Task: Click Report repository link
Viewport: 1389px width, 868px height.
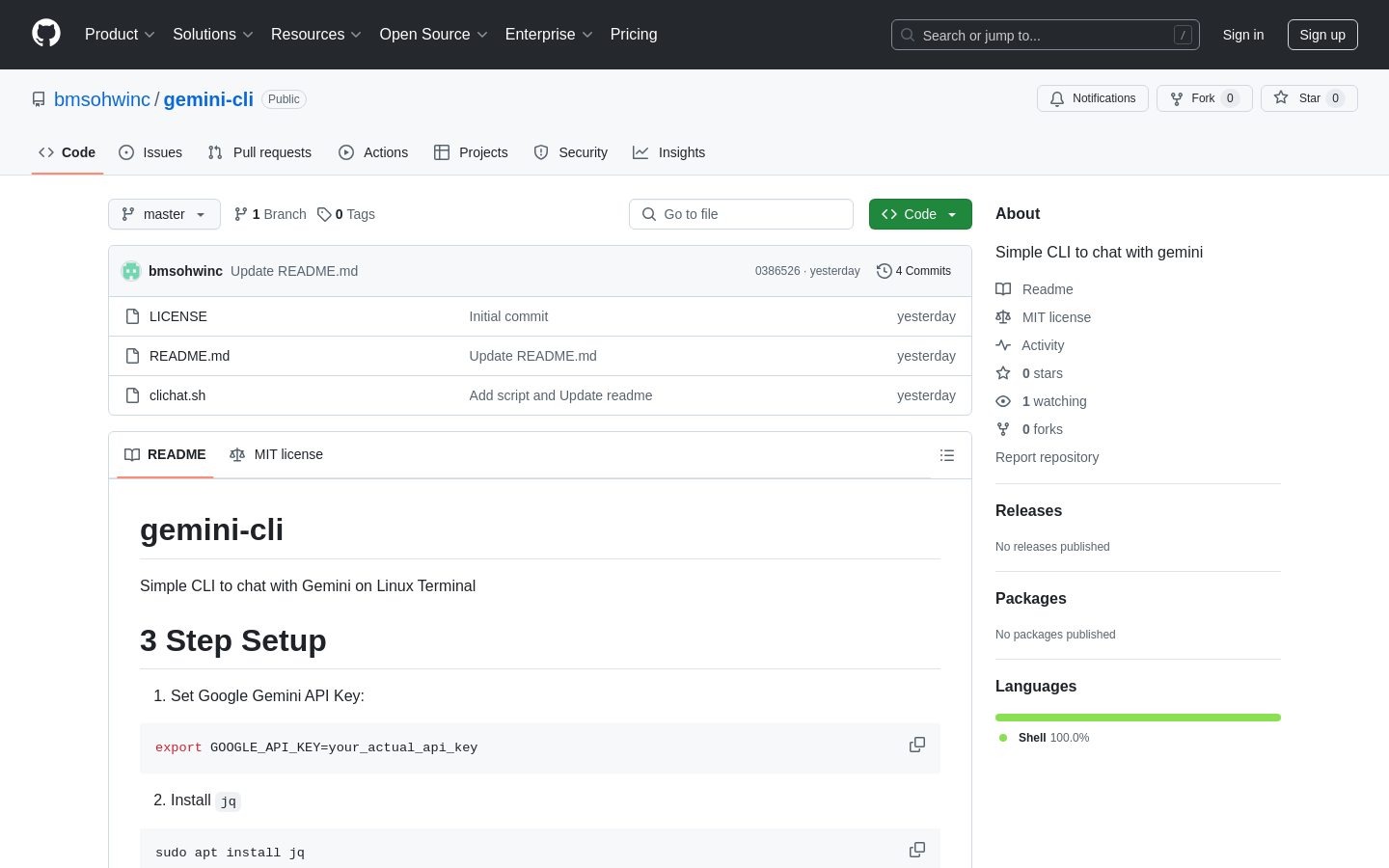Action: (x=1047, y=457)
